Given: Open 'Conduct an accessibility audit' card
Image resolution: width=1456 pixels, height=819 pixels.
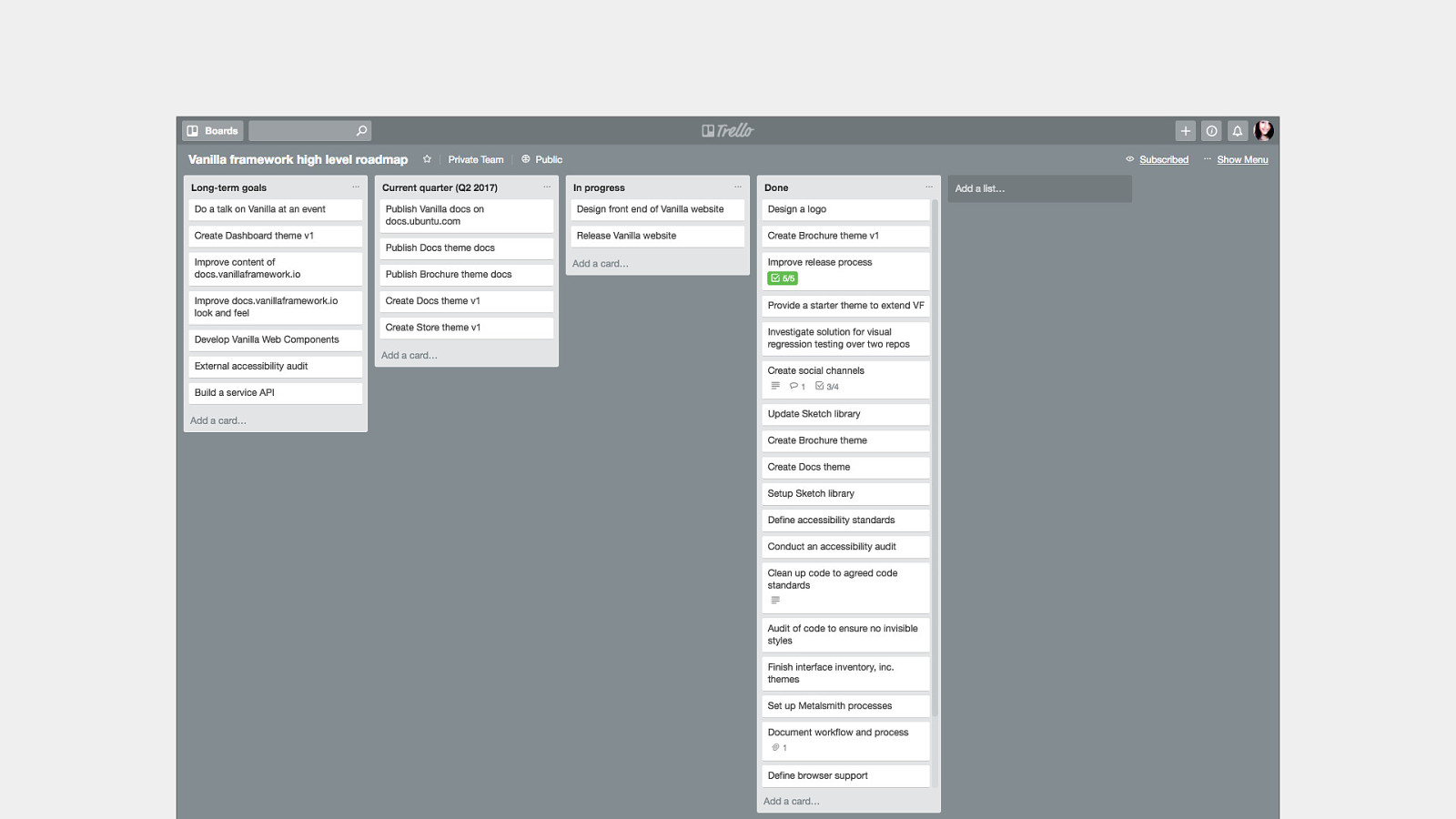Looking at the screenshot, I should click(x=845, y=547).
